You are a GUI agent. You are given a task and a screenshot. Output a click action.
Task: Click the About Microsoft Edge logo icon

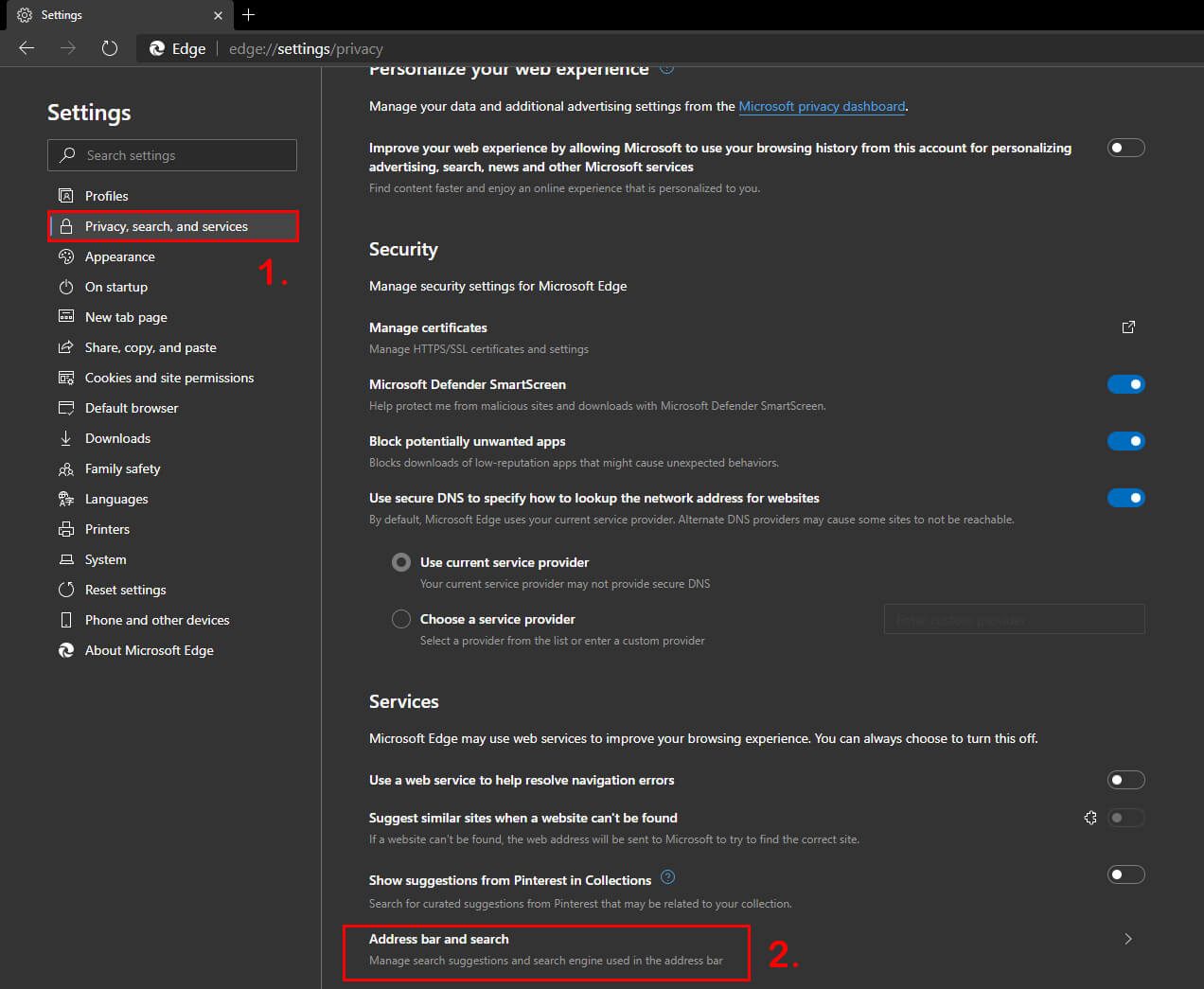66,650
